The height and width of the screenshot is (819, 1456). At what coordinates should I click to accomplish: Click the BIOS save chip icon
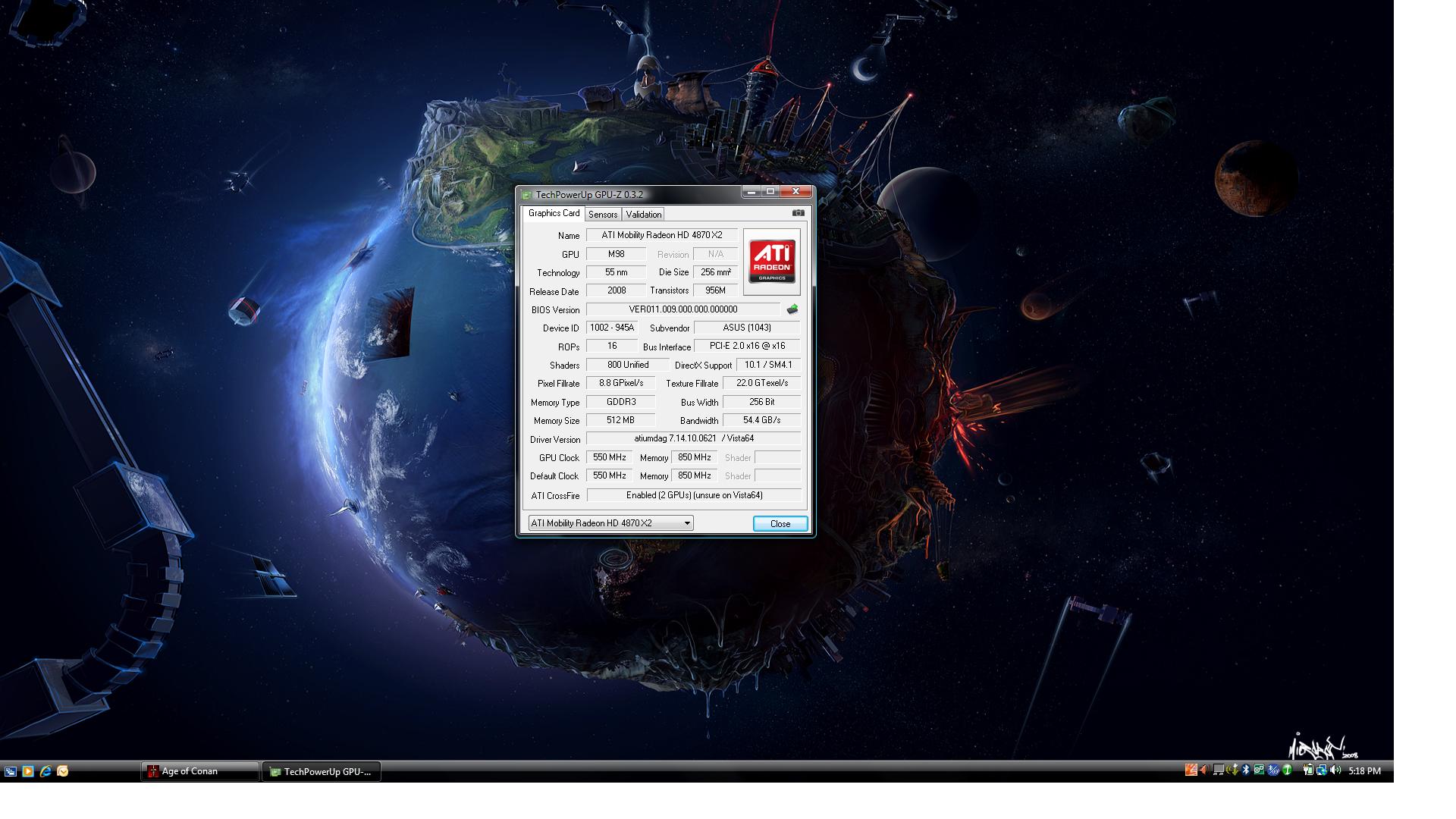[x=792, y=309]
